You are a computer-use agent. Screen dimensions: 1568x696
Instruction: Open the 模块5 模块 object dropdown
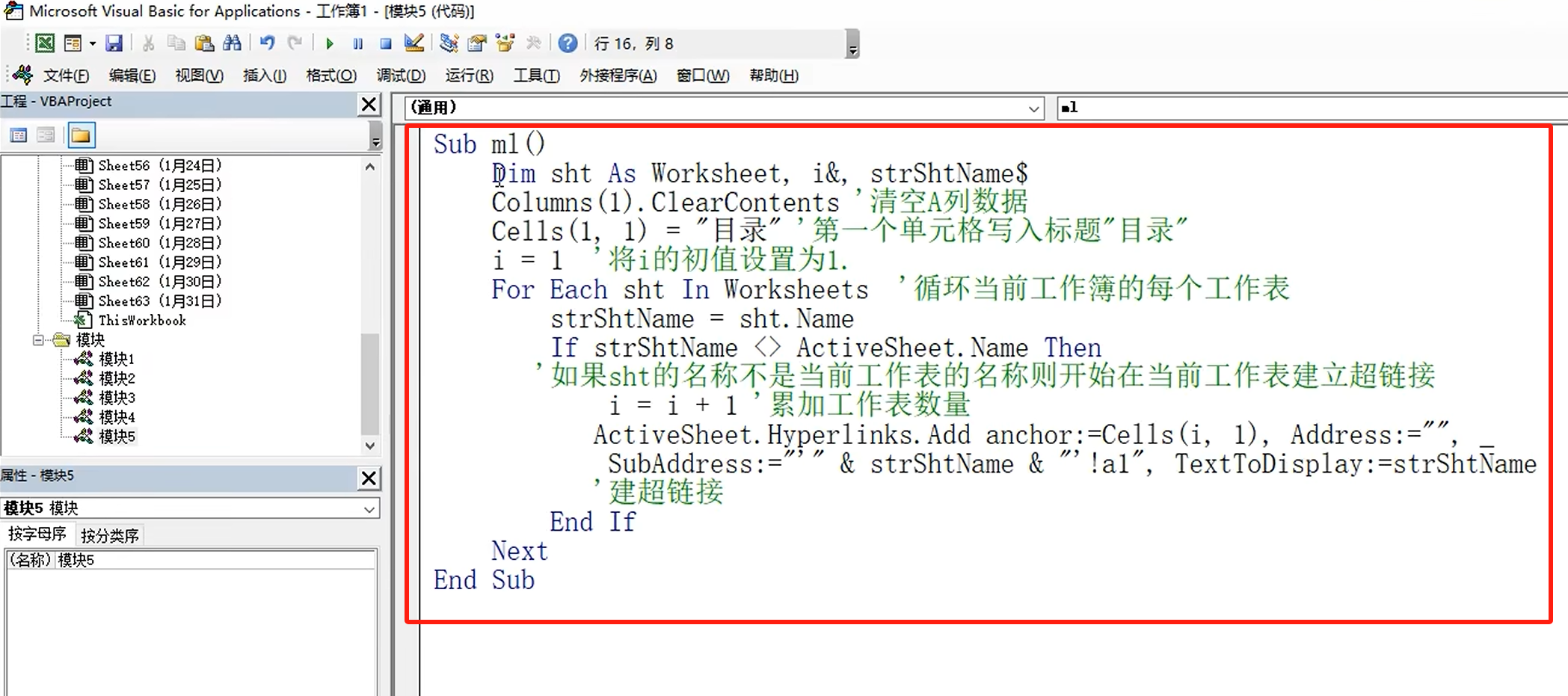369,509
